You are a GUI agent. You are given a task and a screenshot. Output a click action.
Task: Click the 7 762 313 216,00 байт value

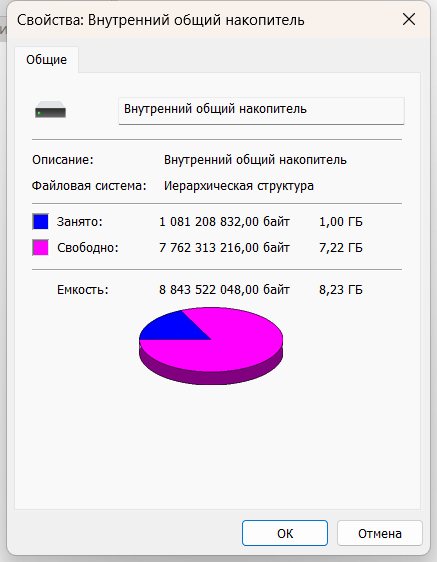coord(224,248)
